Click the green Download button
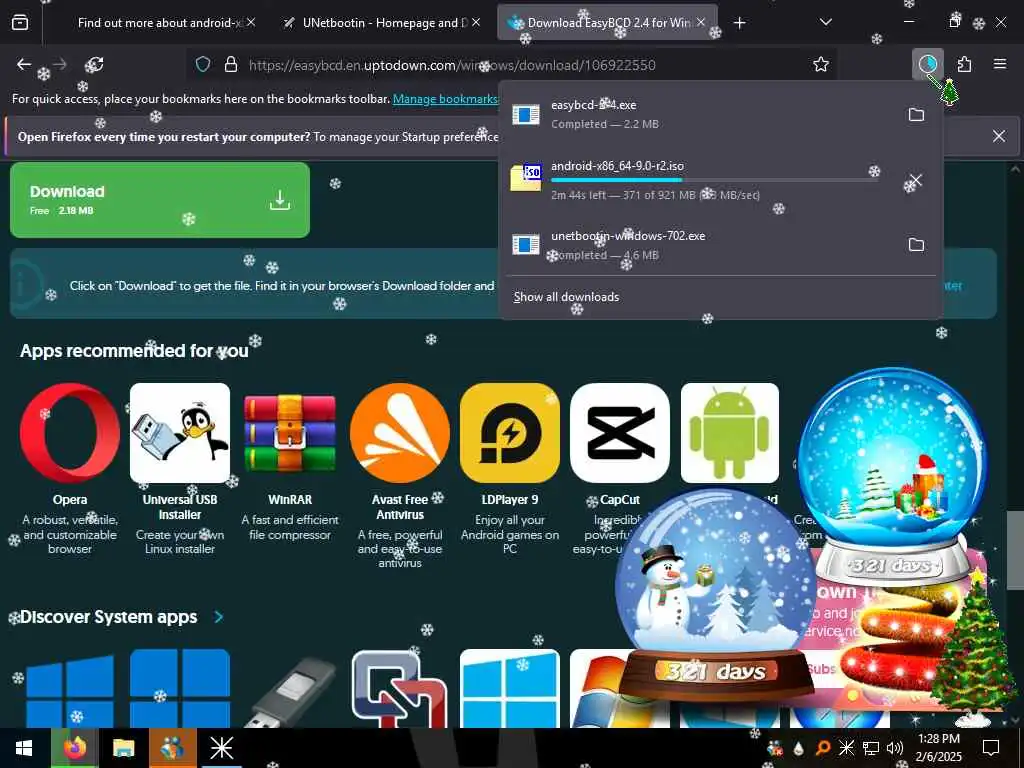The width and height of the screenshot is (1024, 768). [x=160, y=200]
